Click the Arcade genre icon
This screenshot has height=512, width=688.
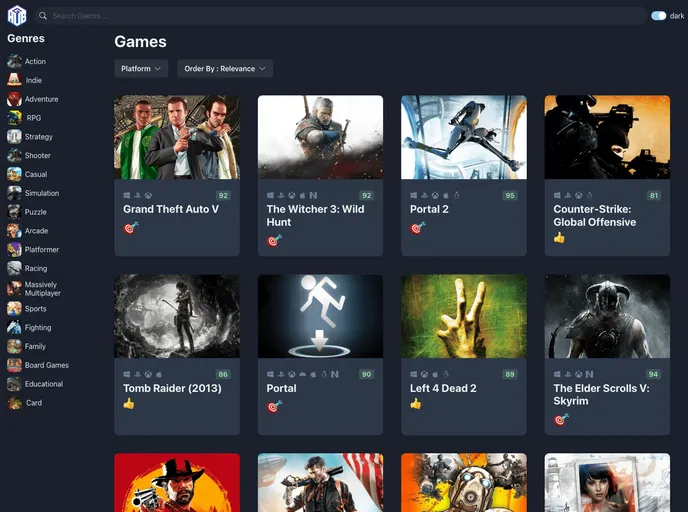pyautogui.click(x=14, y=231)
